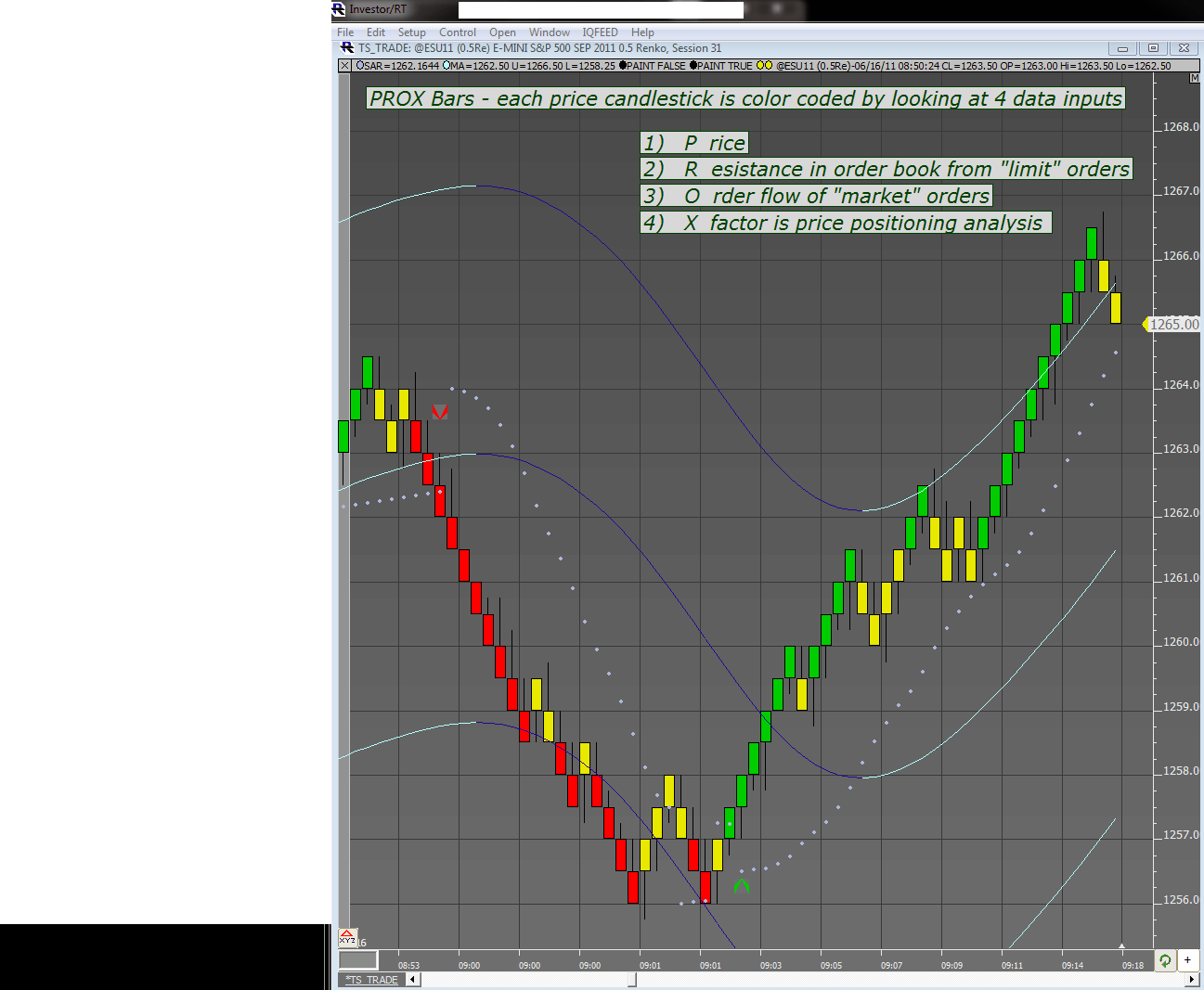Open the IQFEED menu

pos(600,32)
